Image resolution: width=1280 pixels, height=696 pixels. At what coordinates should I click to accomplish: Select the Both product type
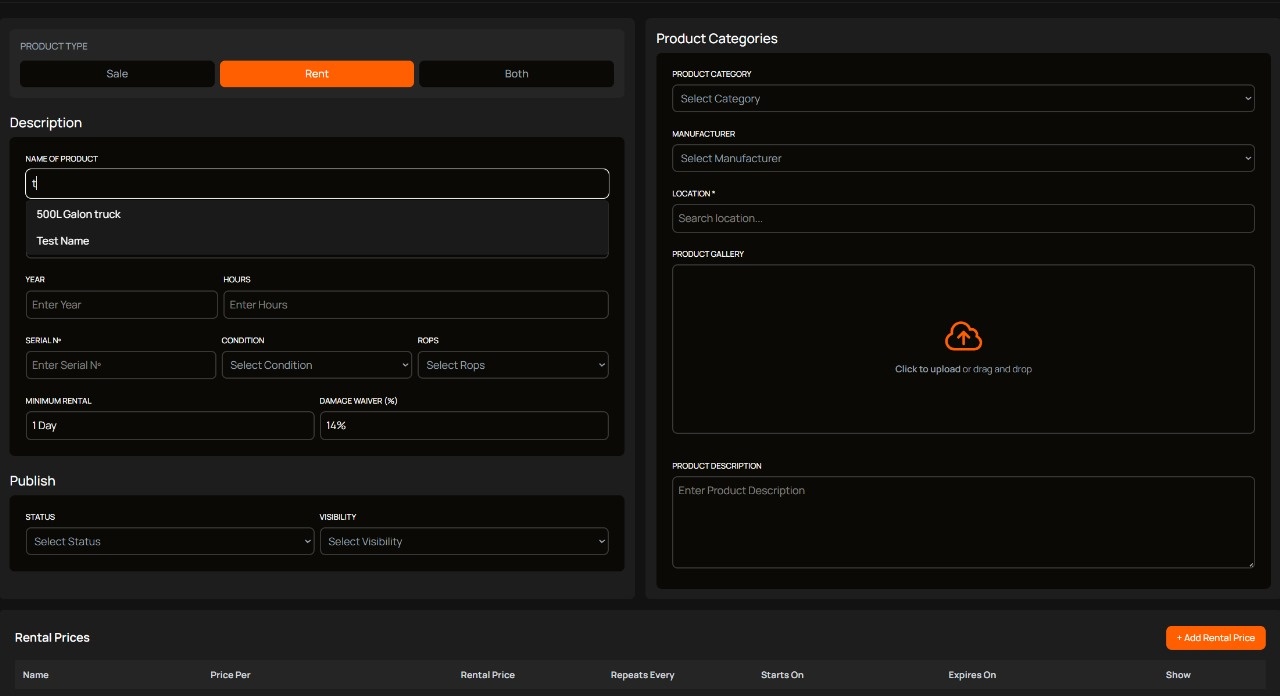pos(516,74)
